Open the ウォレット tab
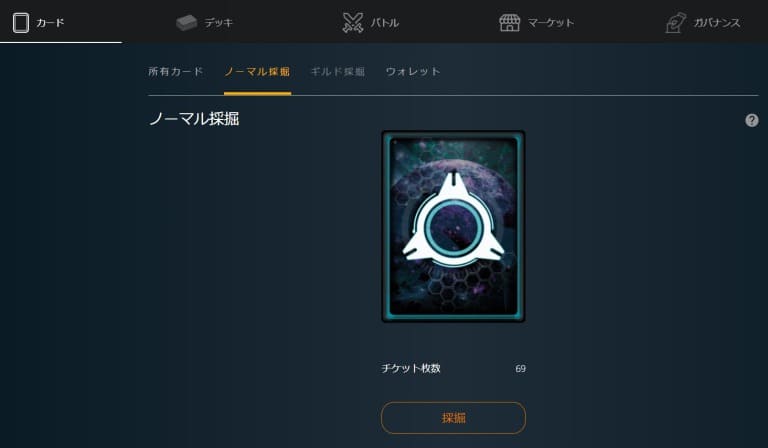The image size is (768, 448). click(413, 71)
